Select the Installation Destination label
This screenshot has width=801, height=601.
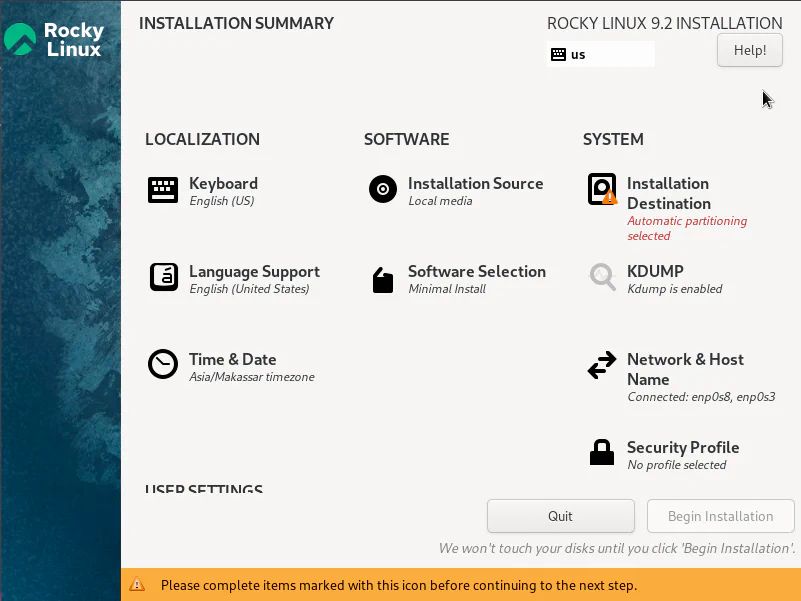click(x=668, y=193)
